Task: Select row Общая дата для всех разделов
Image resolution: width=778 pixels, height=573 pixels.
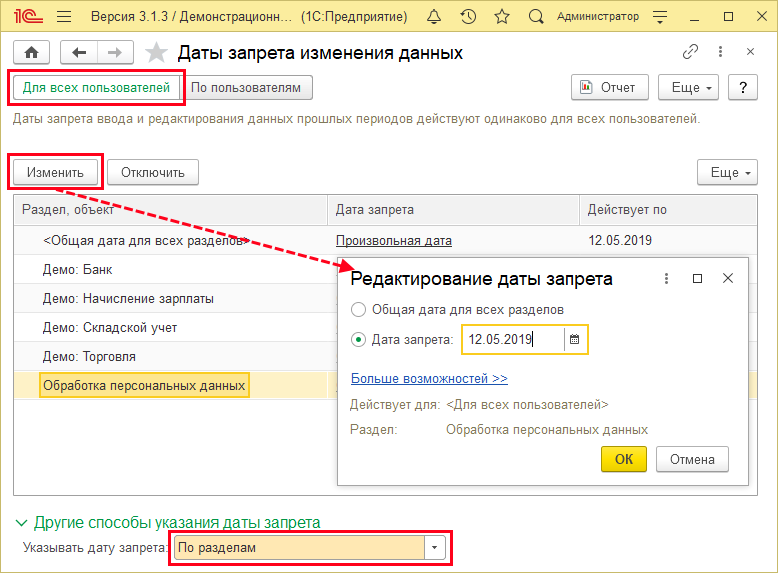Action: pos(385,241)
